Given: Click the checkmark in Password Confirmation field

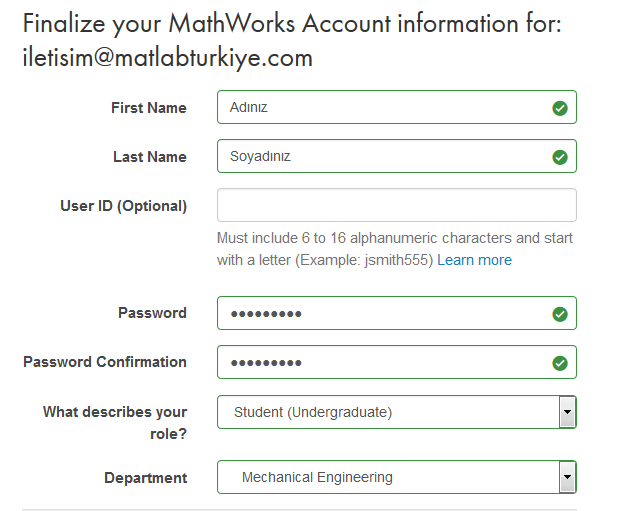Looking at the screenshot, I should pos(560,363).
